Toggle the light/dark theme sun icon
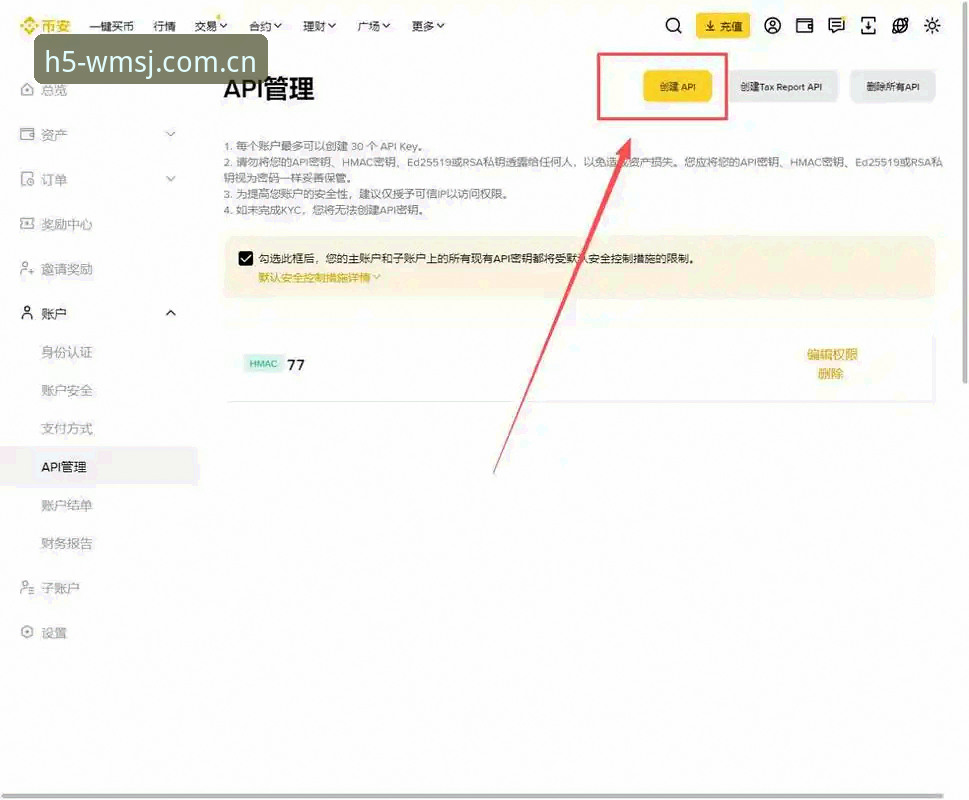The width and height of the screenshot is (969, 800). coord(932,26)
